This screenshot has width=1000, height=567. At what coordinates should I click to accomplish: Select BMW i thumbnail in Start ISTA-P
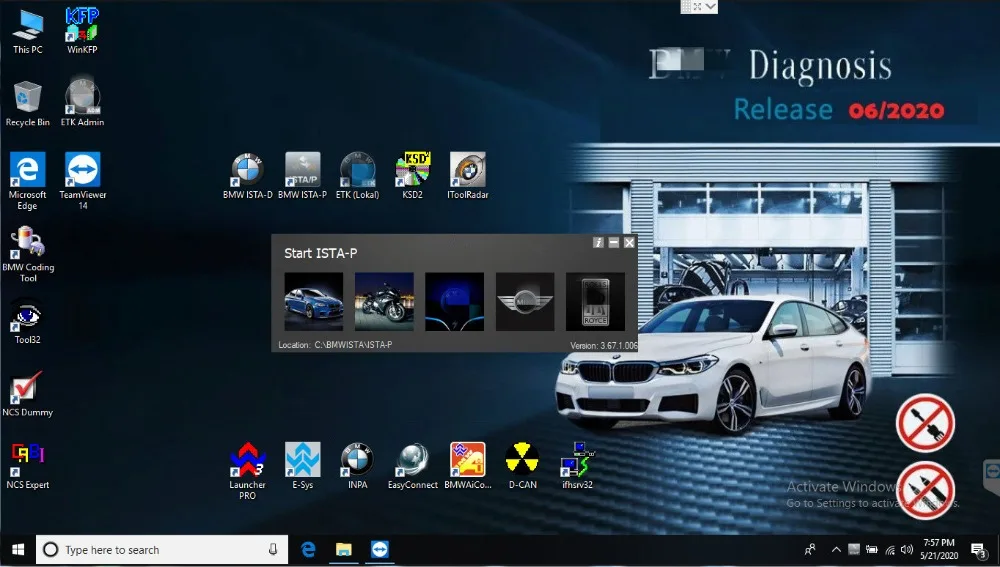(454, 302)
